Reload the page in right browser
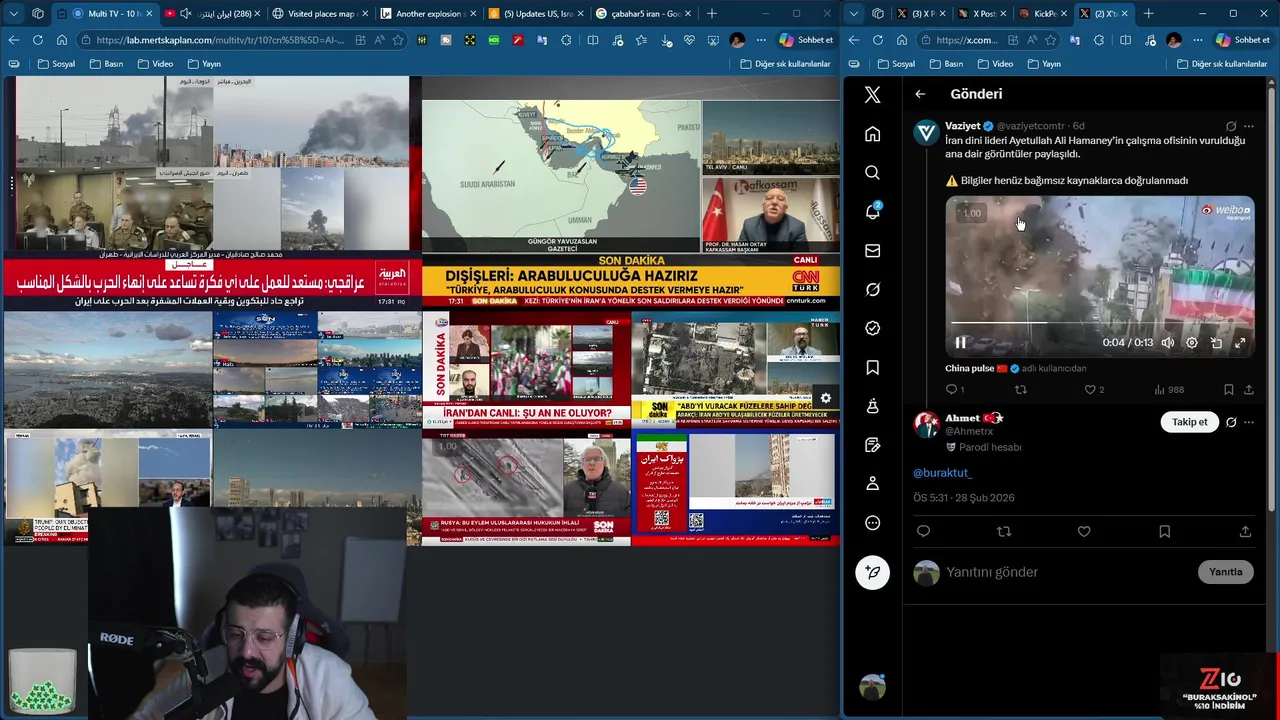 point(877,40)
